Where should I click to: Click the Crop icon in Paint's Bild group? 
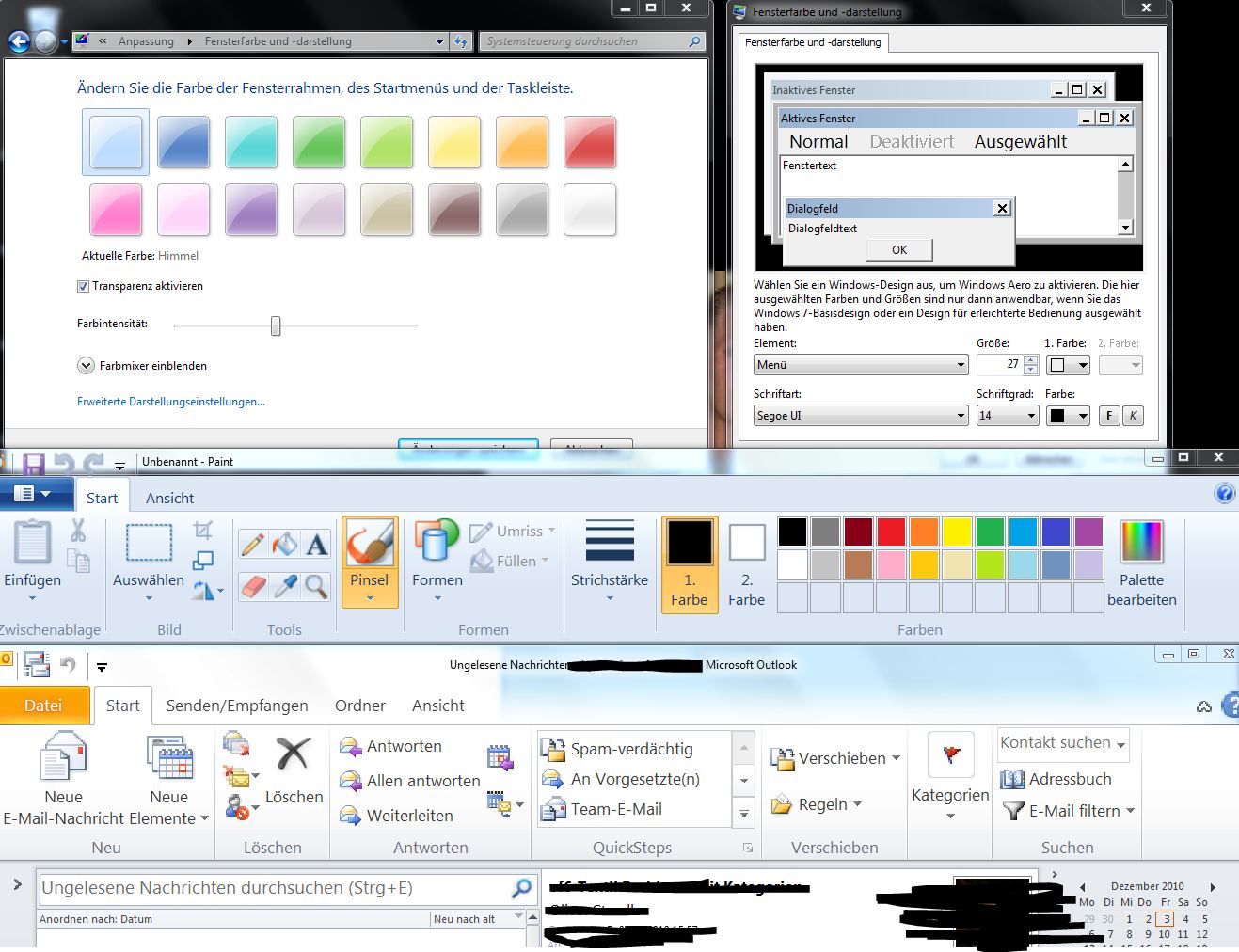(x=203, y=530)
